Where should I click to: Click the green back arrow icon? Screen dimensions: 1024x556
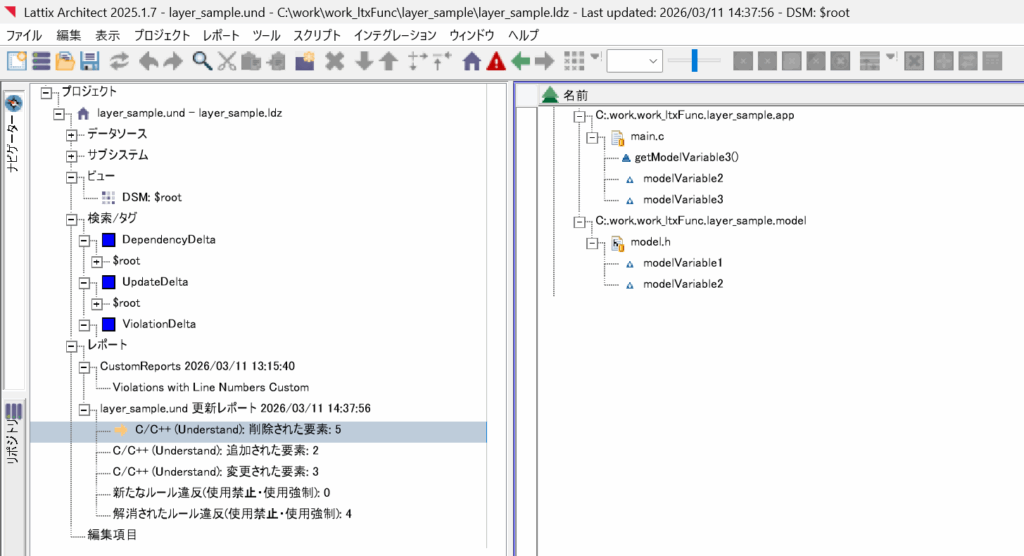pyautogui.click(x=520, y=61)
